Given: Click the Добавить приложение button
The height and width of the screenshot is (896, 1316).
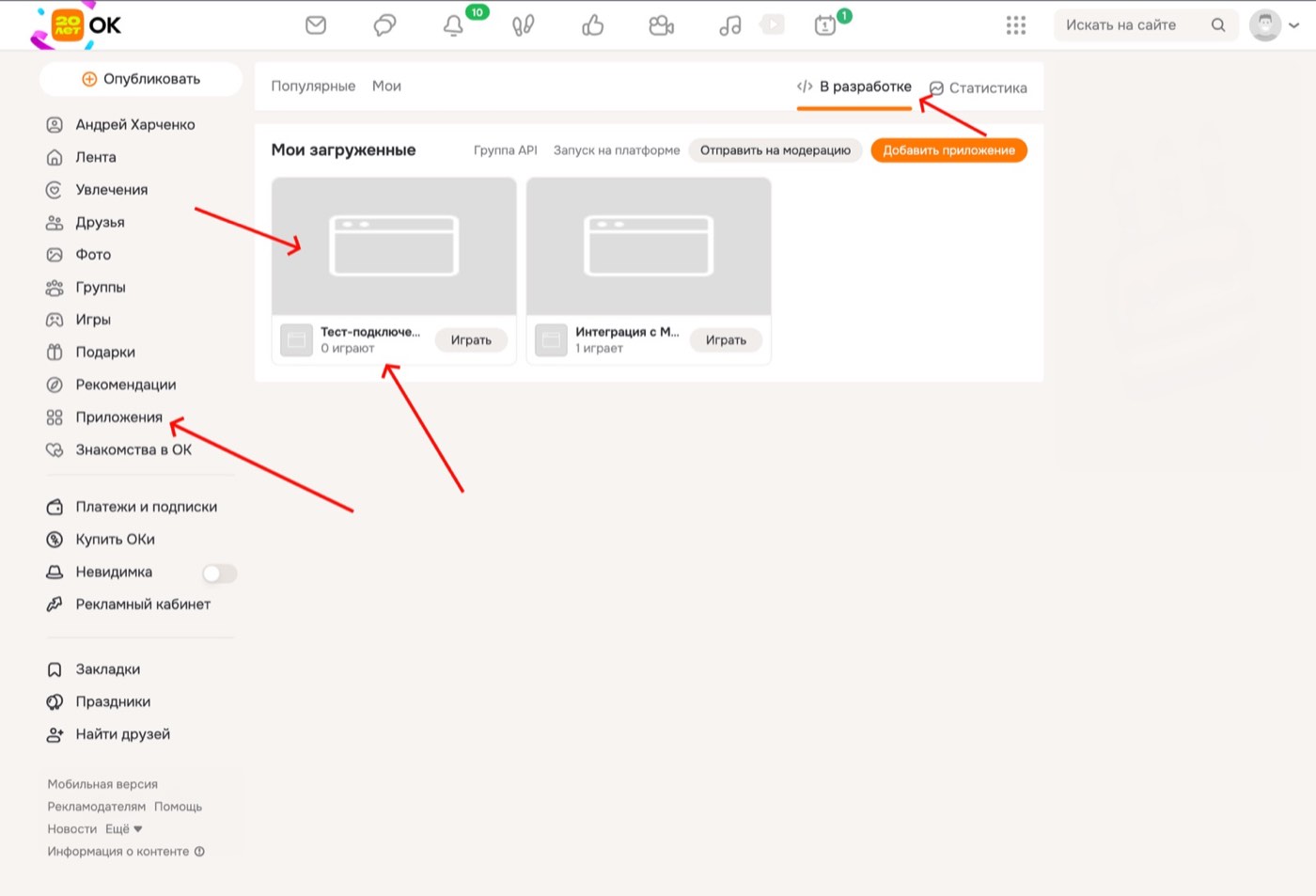Looking at the screenshot, I should [x=948, y=150].
